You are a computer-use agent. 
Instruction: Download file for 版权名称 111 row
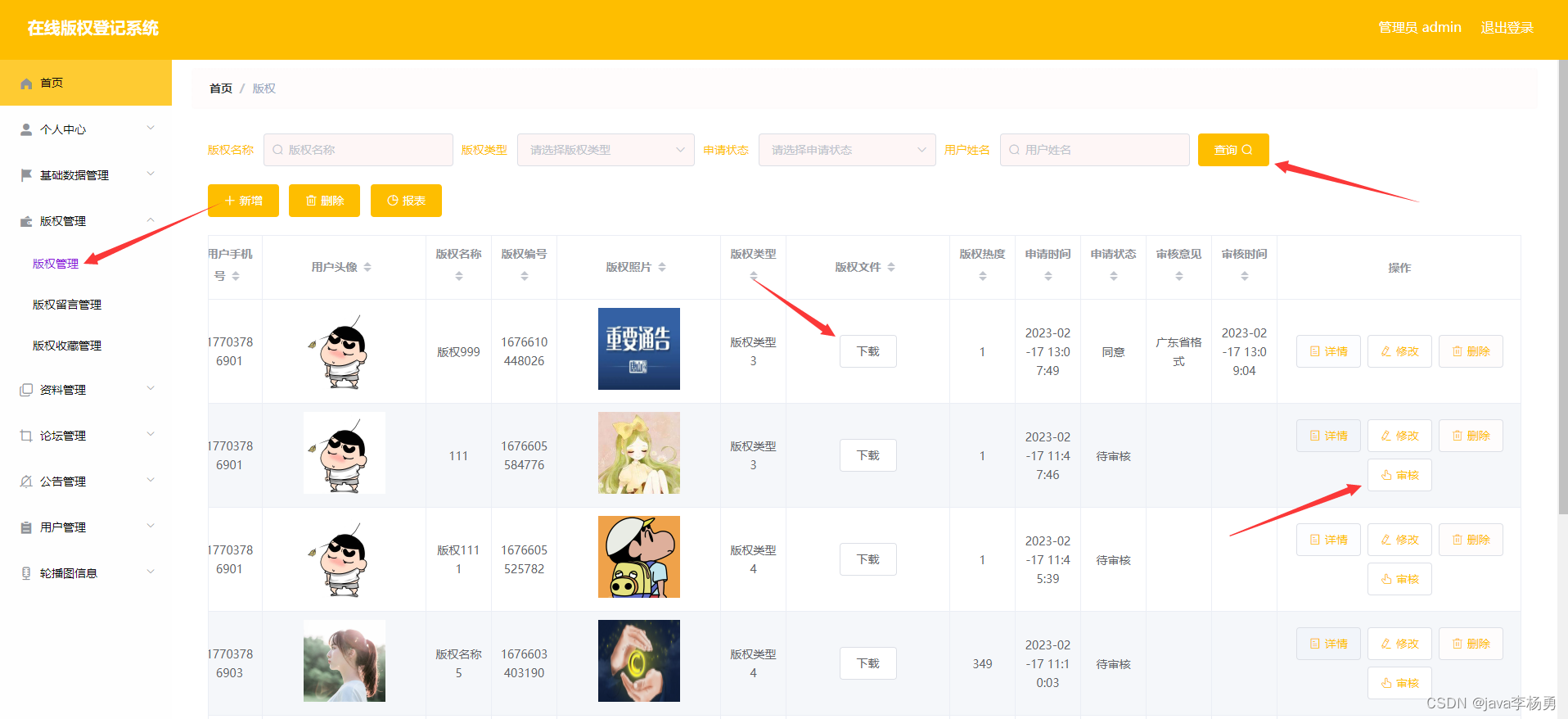(x=867, y=455)
